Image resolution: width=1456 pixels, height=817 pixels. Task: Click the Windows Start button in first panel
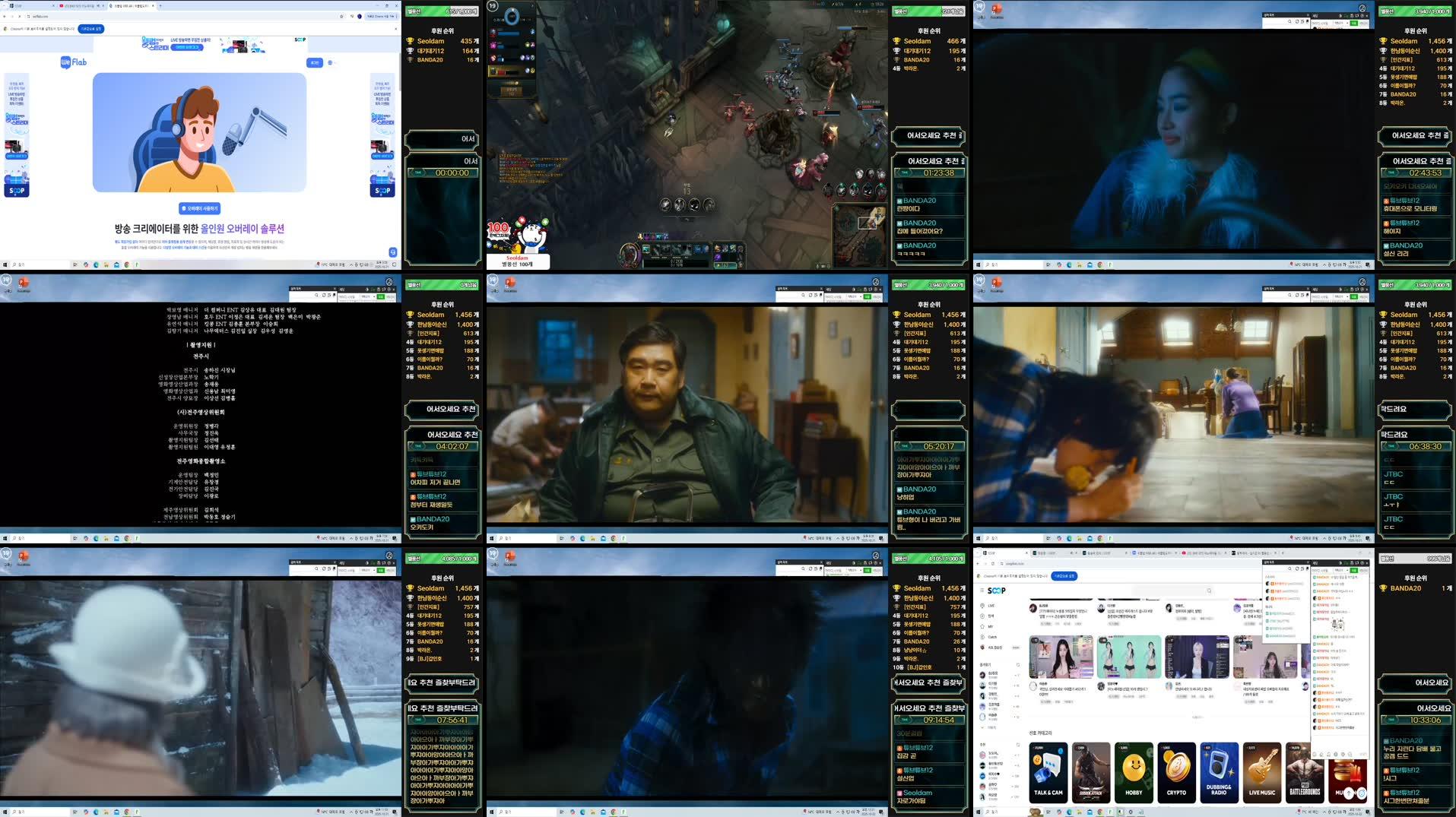[x=5, y=264]
